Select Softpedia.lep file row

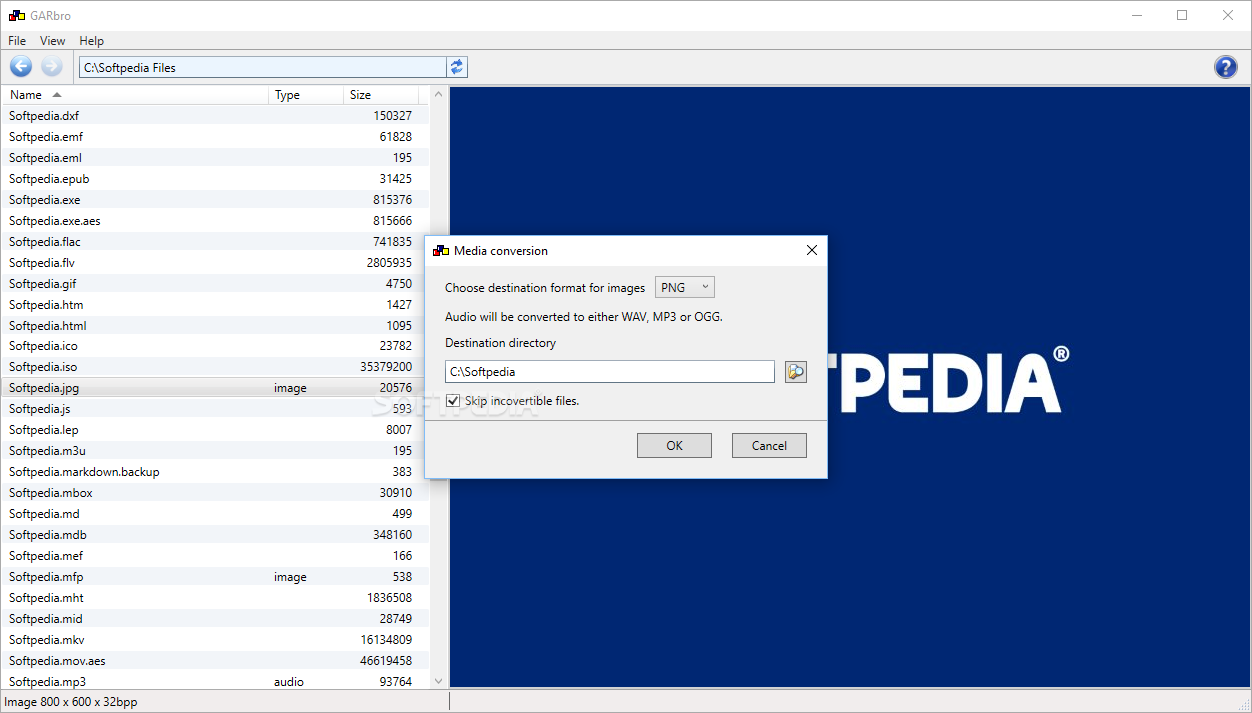point(215,430)
